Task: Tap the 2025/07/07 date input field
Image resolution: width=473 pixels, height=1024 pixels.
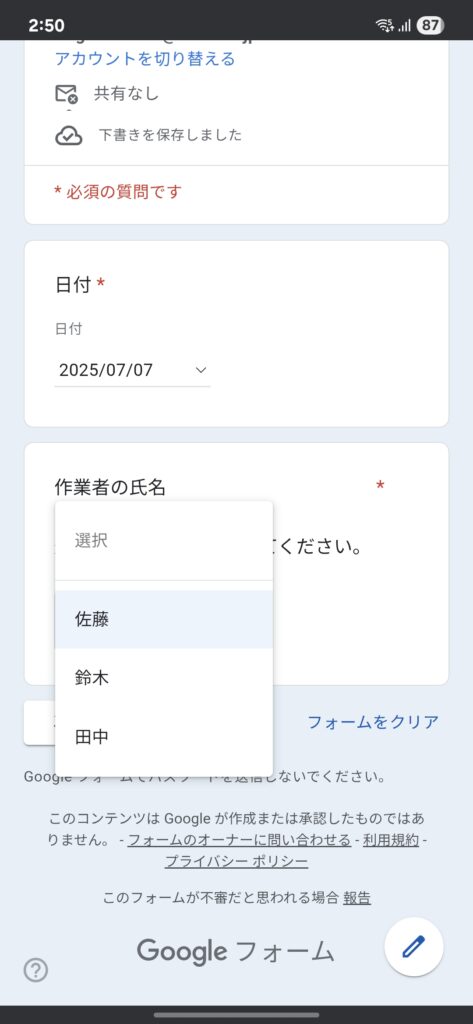Action: (133, 370)
